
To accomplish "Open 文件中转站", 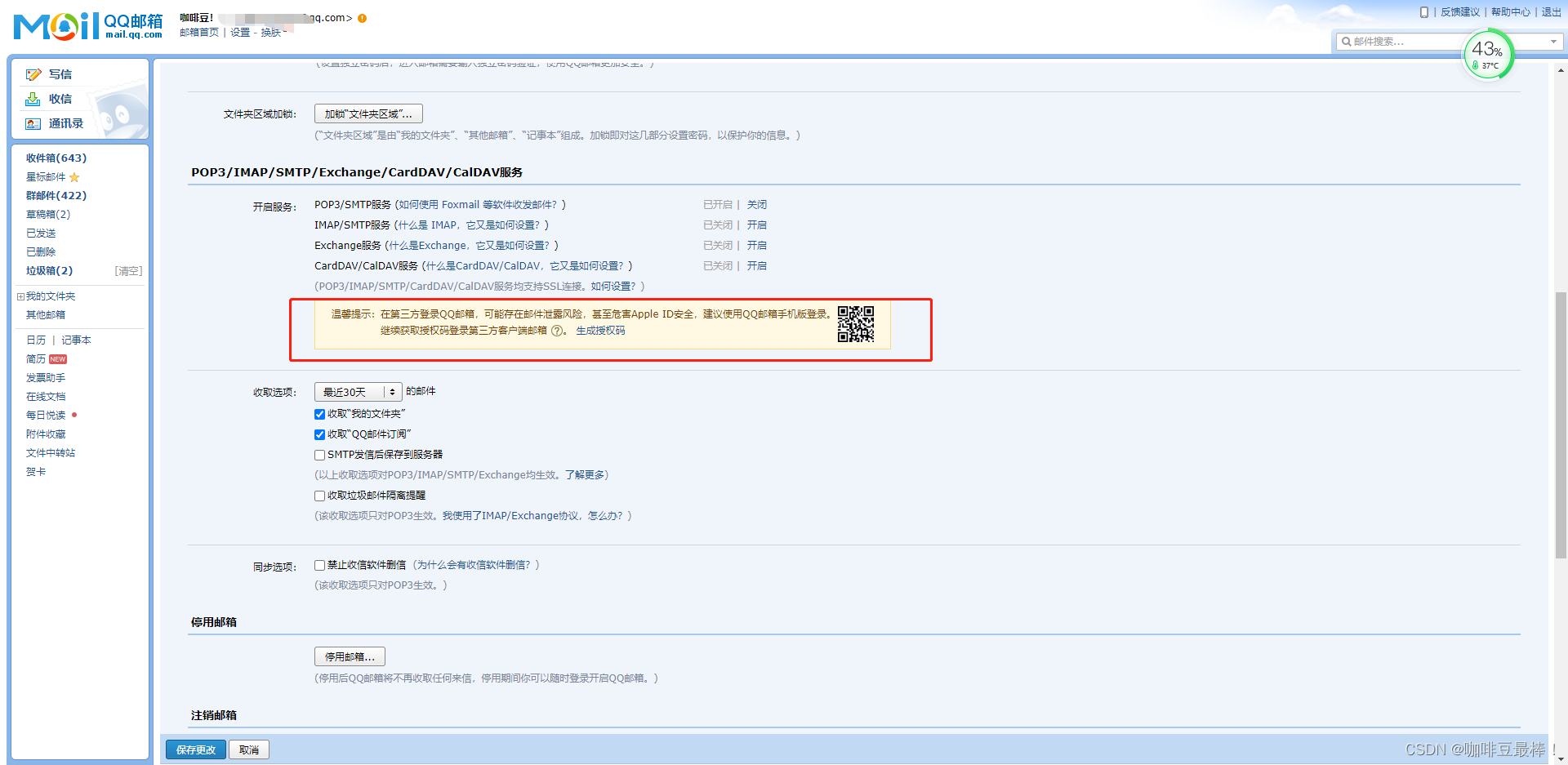I will 51,453.
